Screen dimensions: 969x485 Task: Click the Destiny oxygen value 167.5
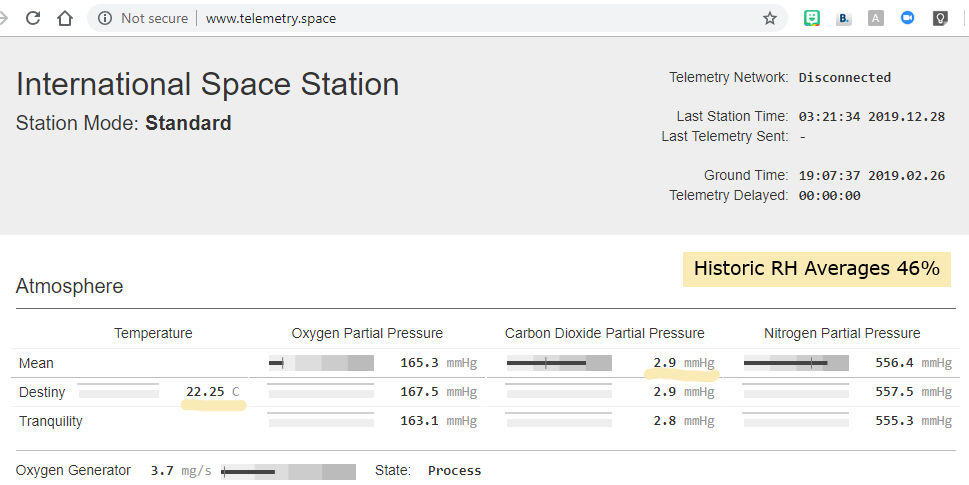(x=419, y=392)
